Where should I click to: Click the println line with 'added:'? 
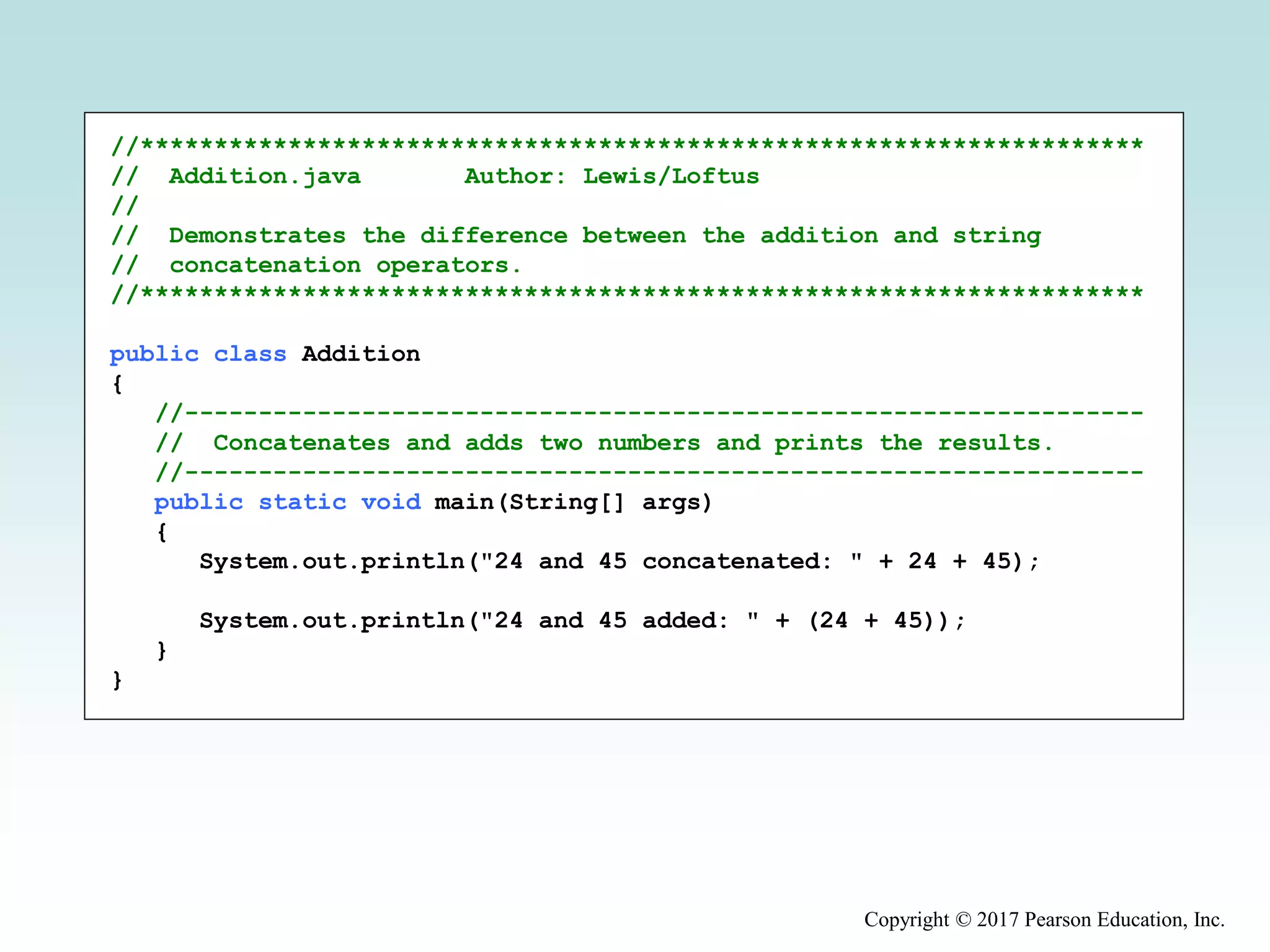point(582,621)
